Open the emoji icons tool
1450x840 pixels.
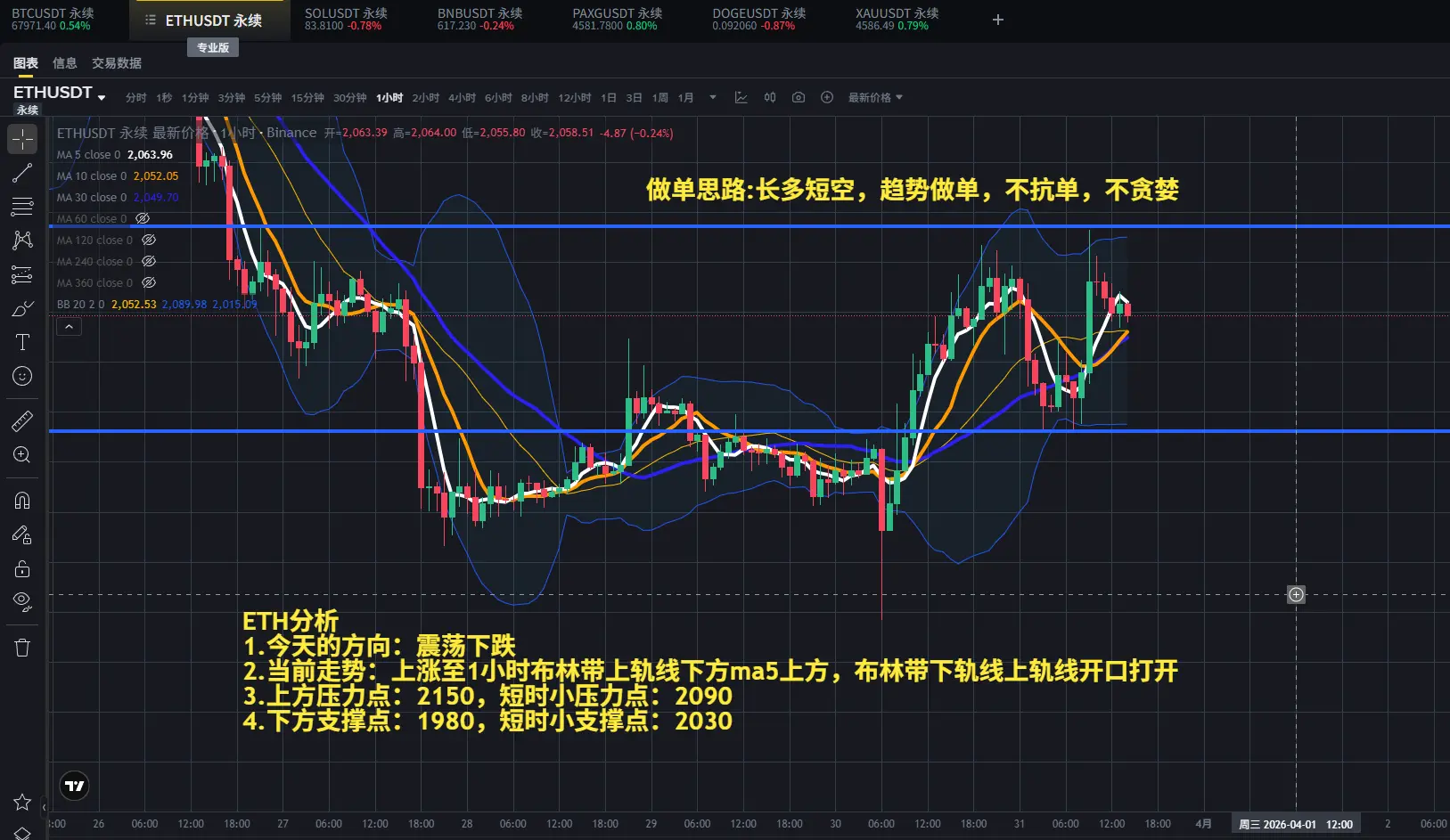[x=22, y=376]
